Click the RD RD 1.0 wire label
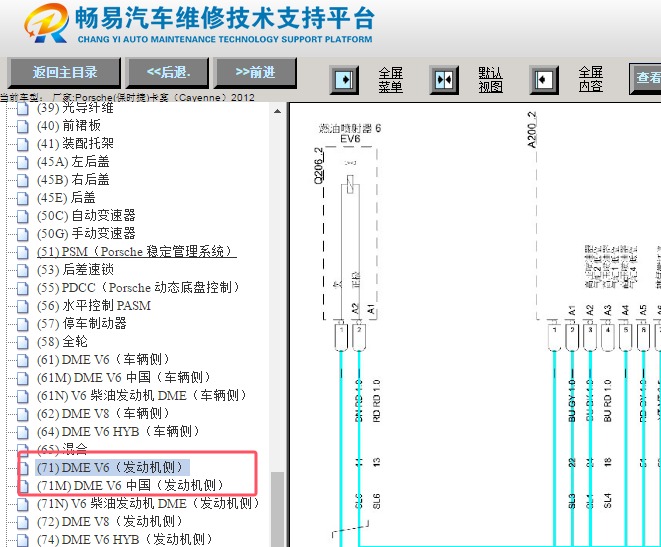The width and height of the screenshot is (661, 547). (376, 401)
